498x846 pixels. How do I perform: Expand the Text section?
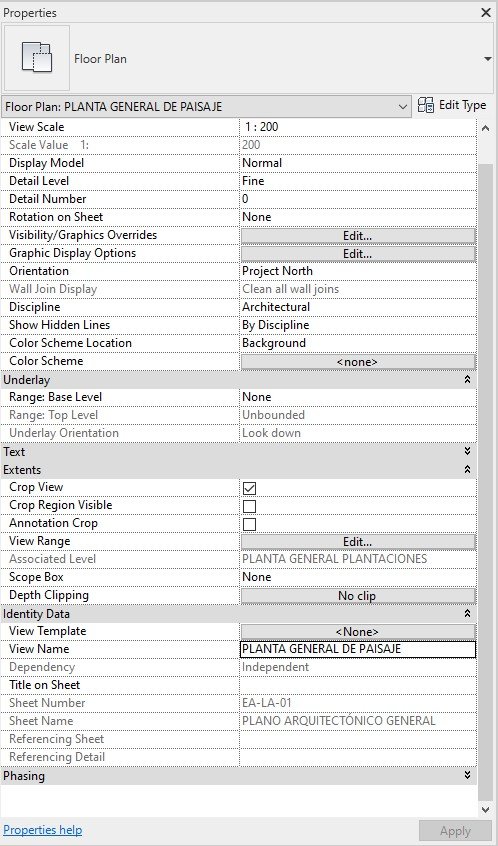tap(467, 452)
